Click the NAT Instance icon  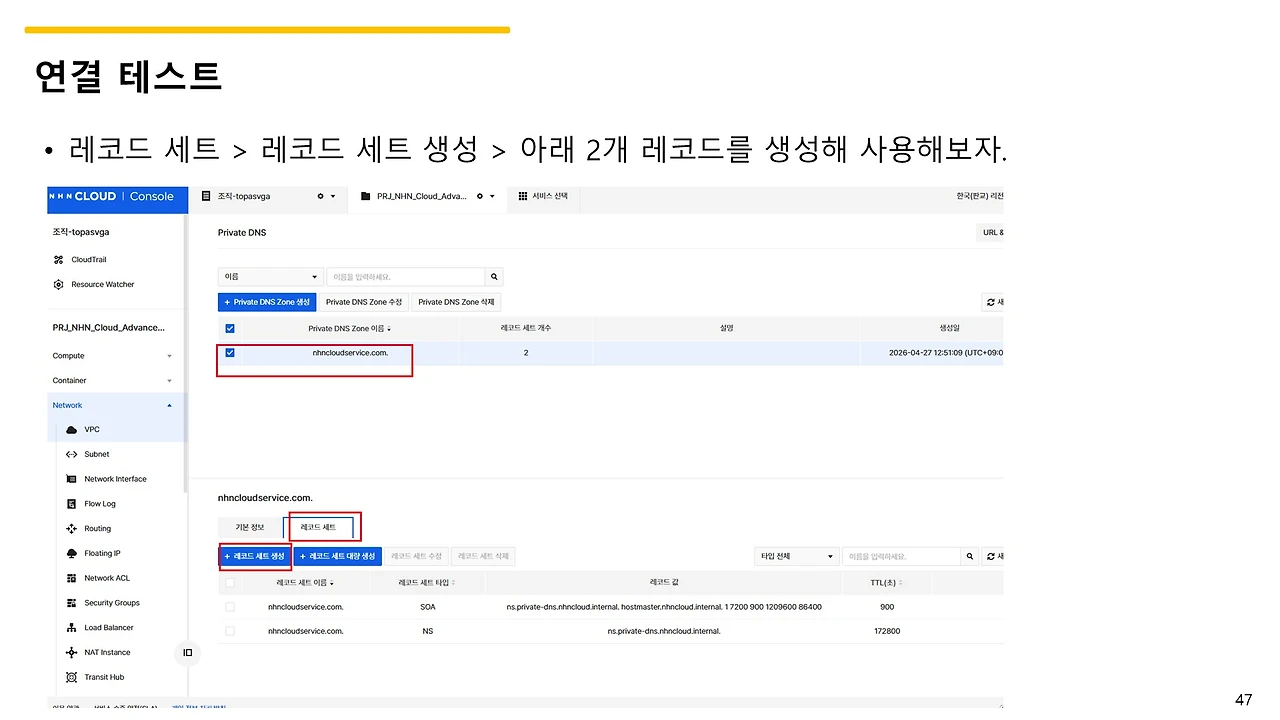[x=71, y=653]
